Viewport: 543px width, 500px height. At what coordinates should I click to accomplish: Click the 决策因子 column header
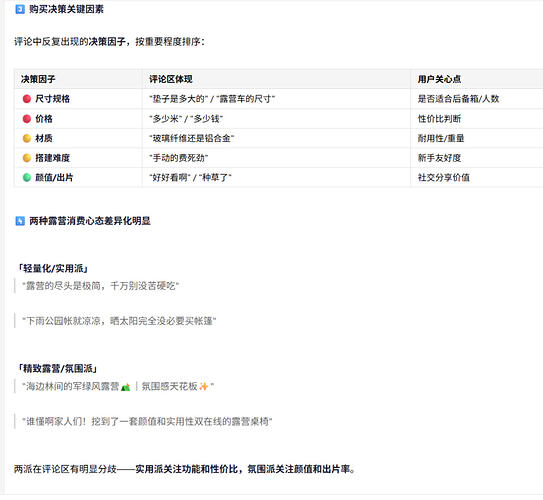78,79
